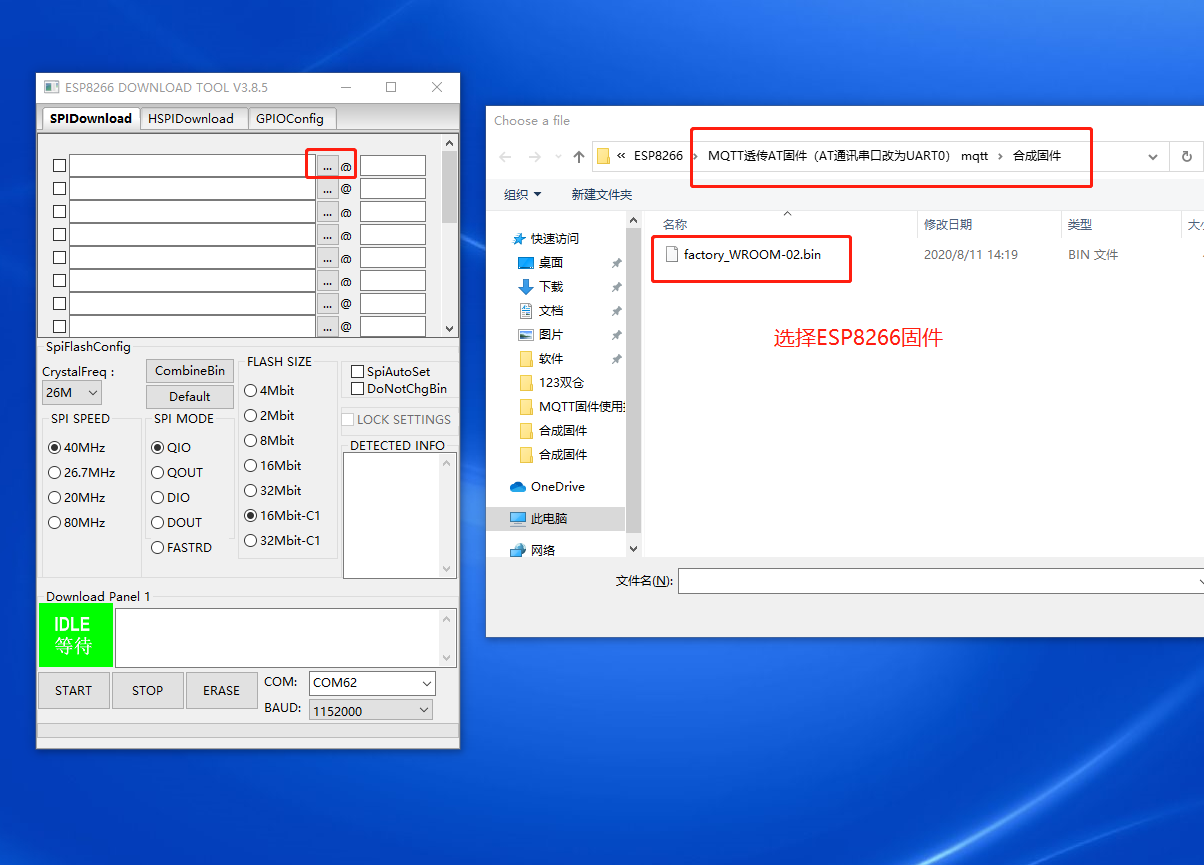Enable the SpiAutoSet checkbox

point(356,371)
